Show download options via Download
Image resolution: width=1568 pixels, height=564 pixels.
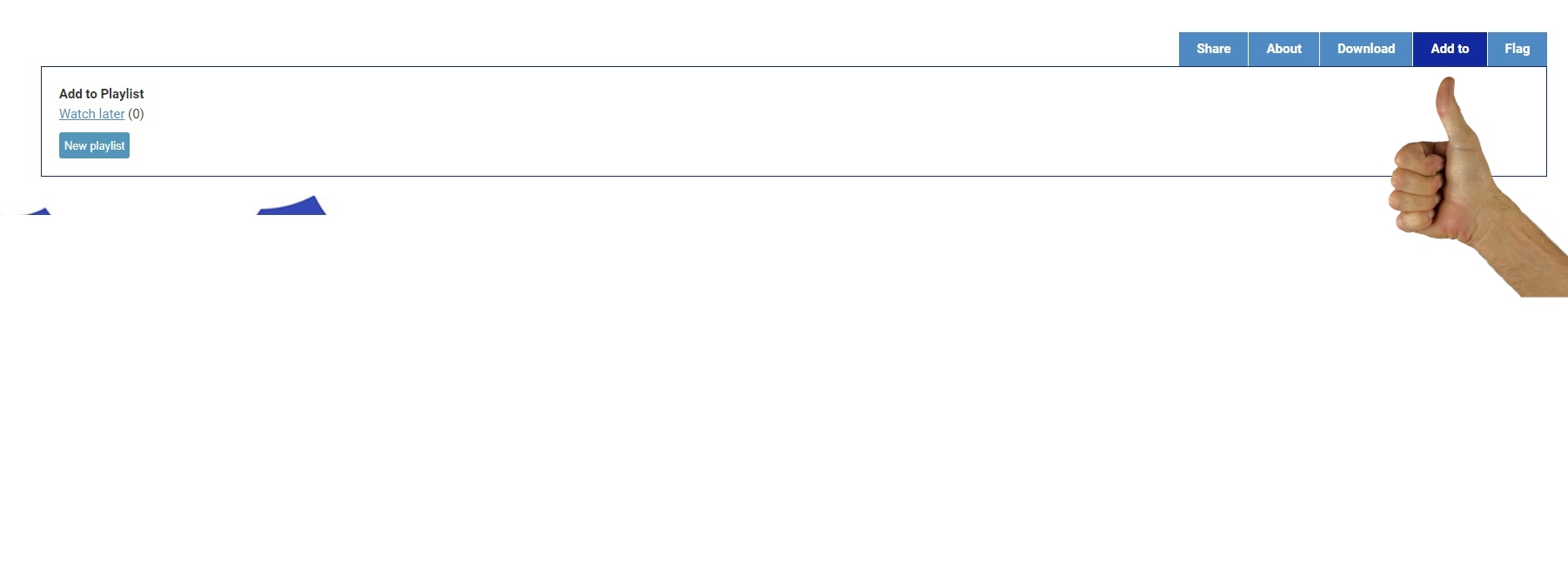(x=1365, y=49)
